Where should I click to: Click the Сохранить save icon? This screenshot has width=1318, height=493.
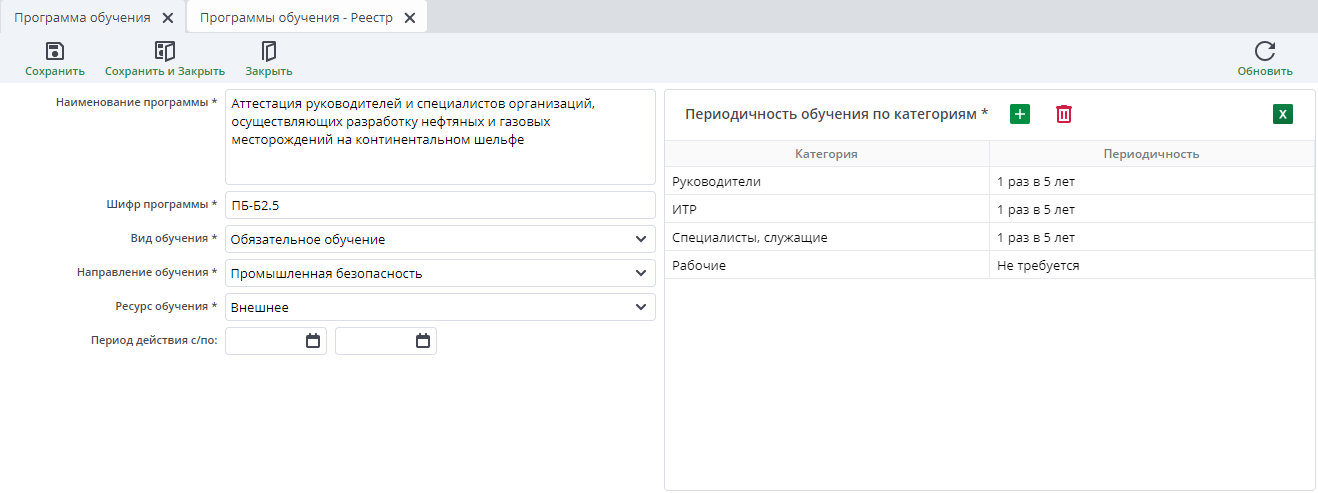(x=55, y=51)
